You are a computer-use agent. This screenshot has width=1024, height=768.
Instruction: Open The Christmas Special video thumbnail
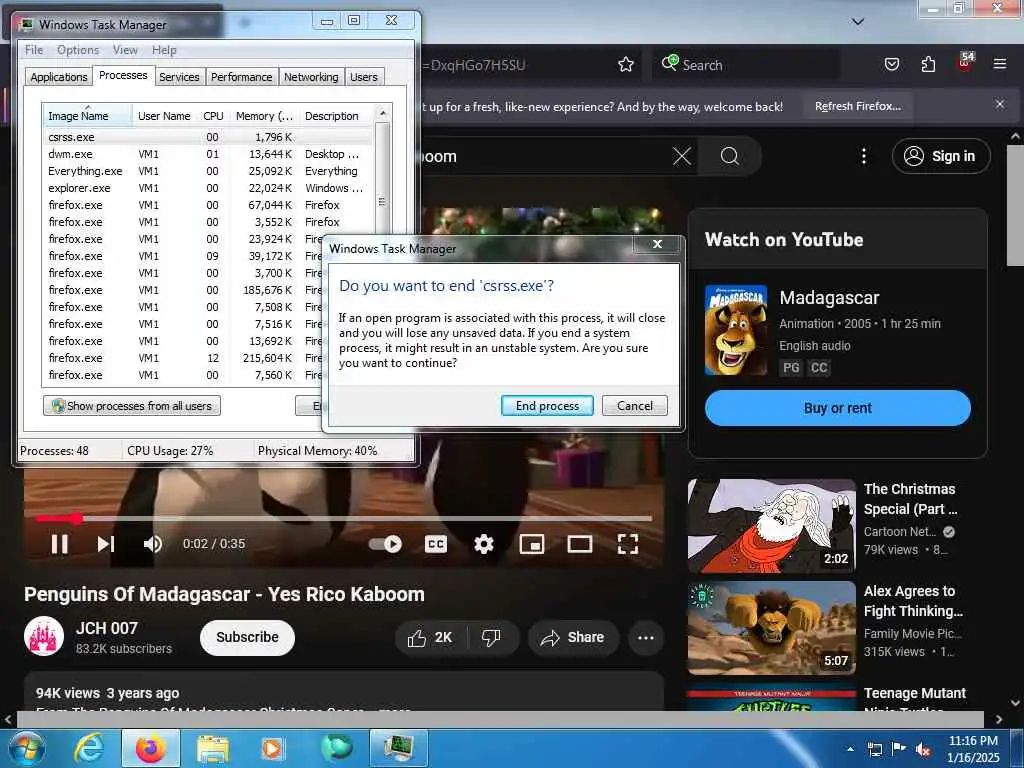(771, 526)
